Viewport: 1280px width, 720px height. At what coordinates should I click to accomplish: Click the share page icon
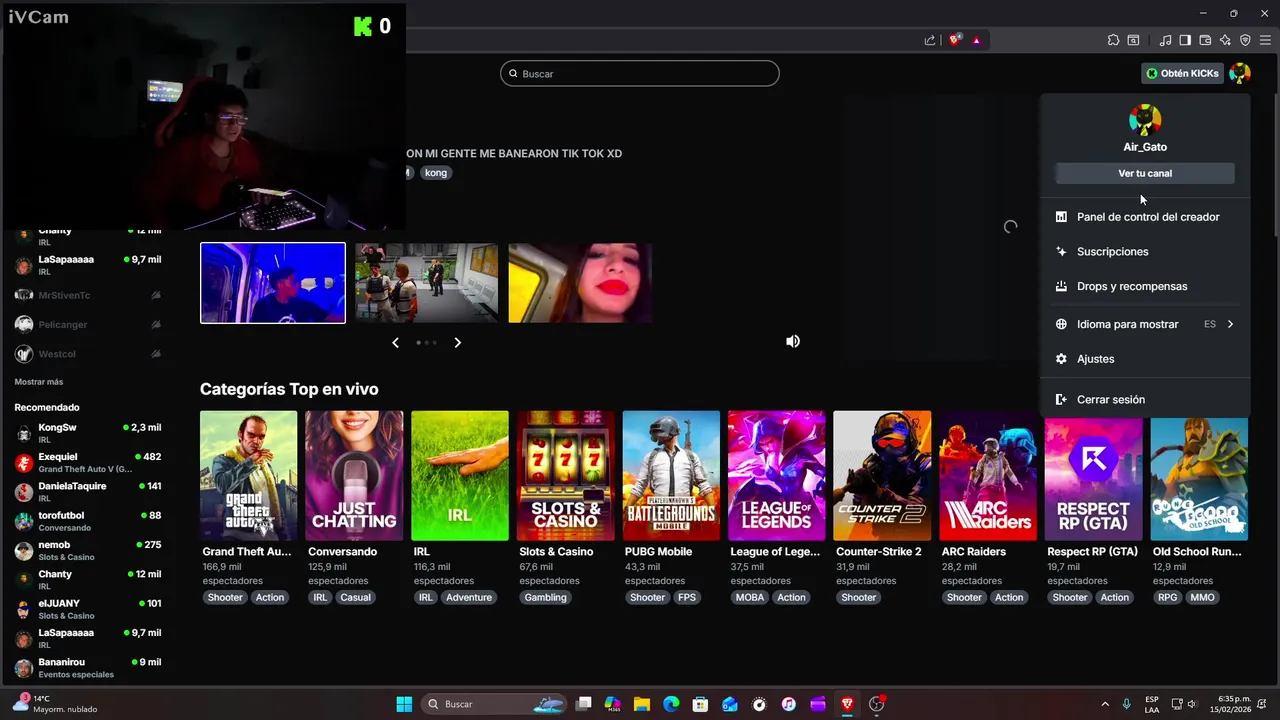(x=930, y=40)
